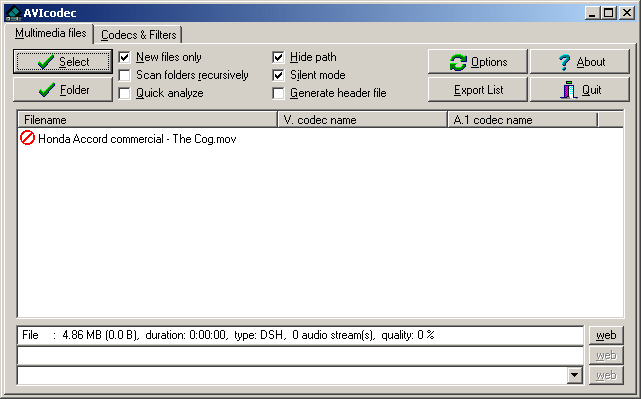Enable Scan folders recursively
The image size is (641, 399).
(124, 75)
